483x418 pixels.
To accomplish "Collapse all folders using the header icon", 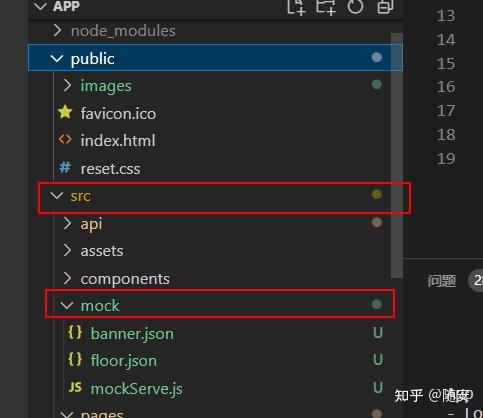I will [385, 6].
